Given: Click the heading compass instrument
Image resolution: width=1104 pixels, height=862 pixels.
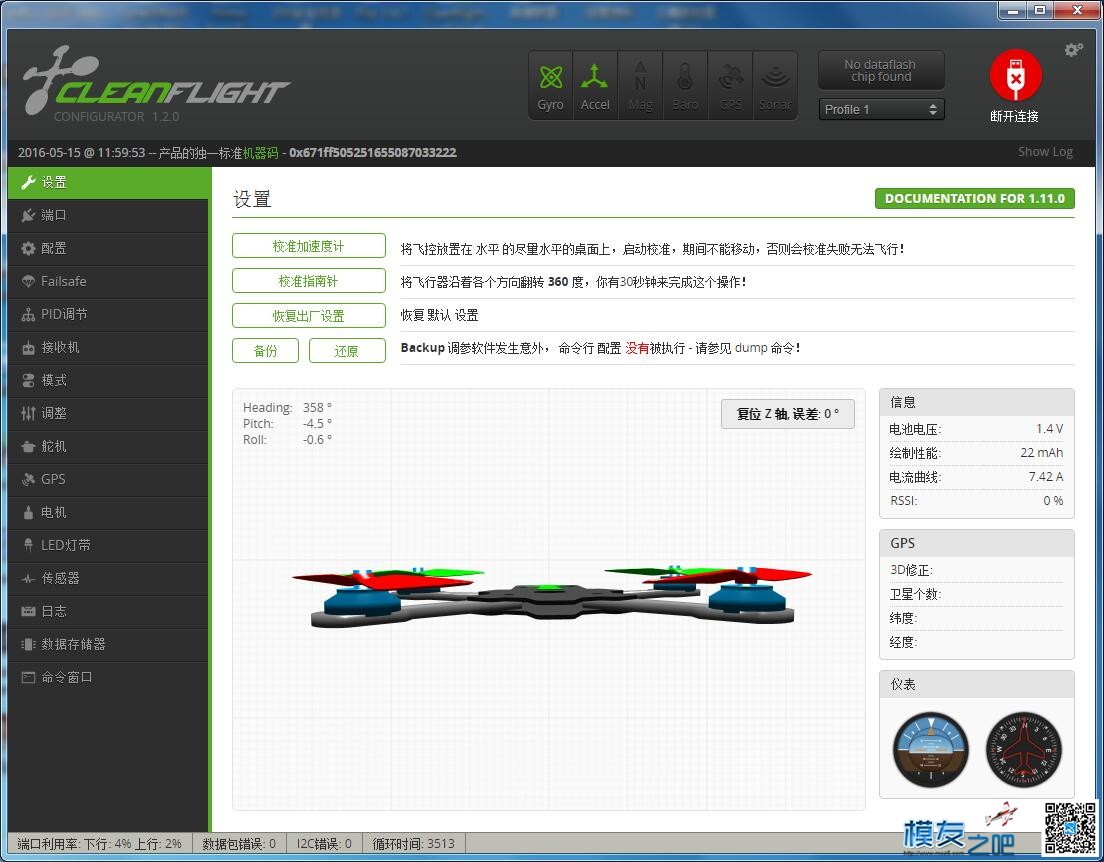Looking at the screenshot, I should click(x=1023, y=750).
